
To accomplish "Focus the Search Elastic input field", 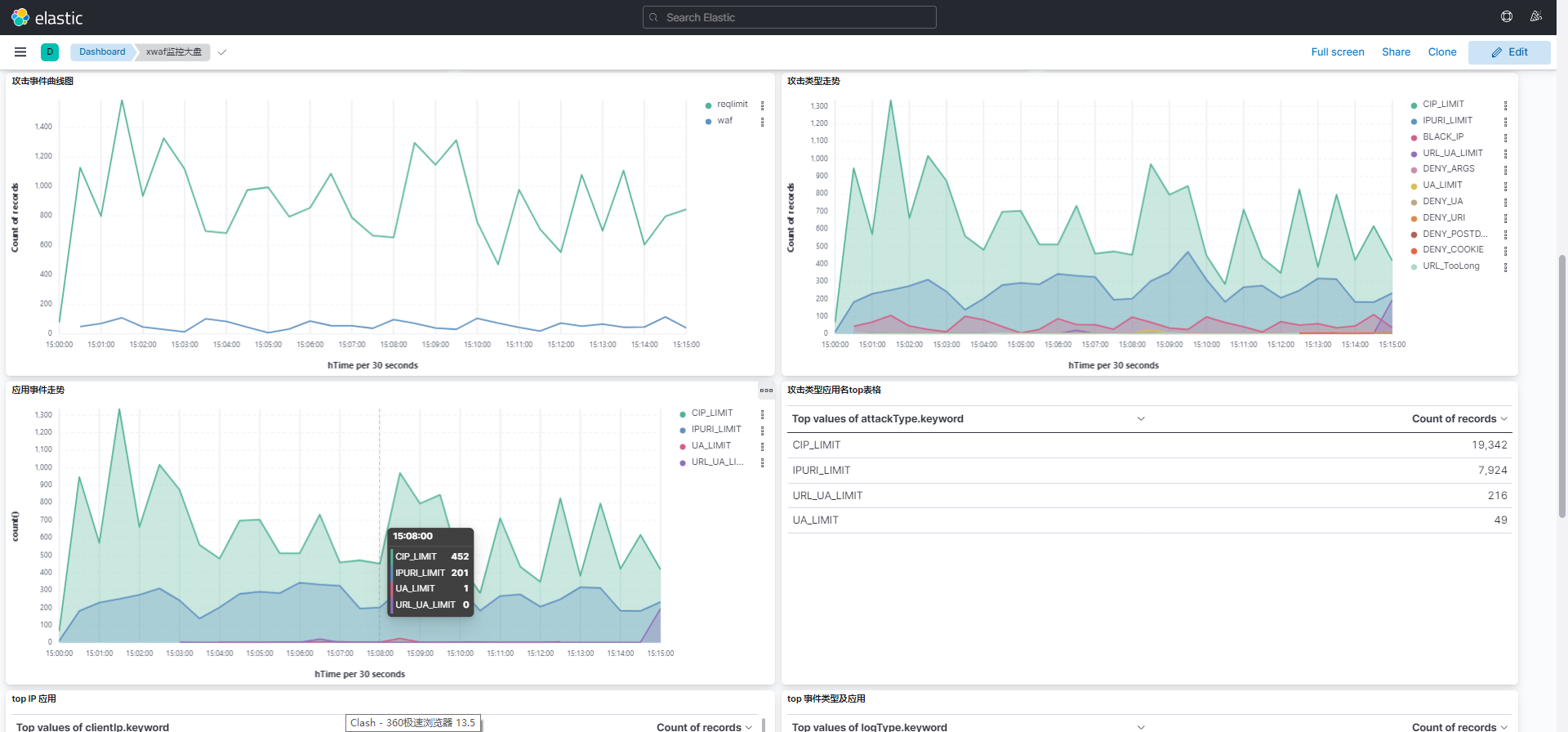I will pos(790,17).
